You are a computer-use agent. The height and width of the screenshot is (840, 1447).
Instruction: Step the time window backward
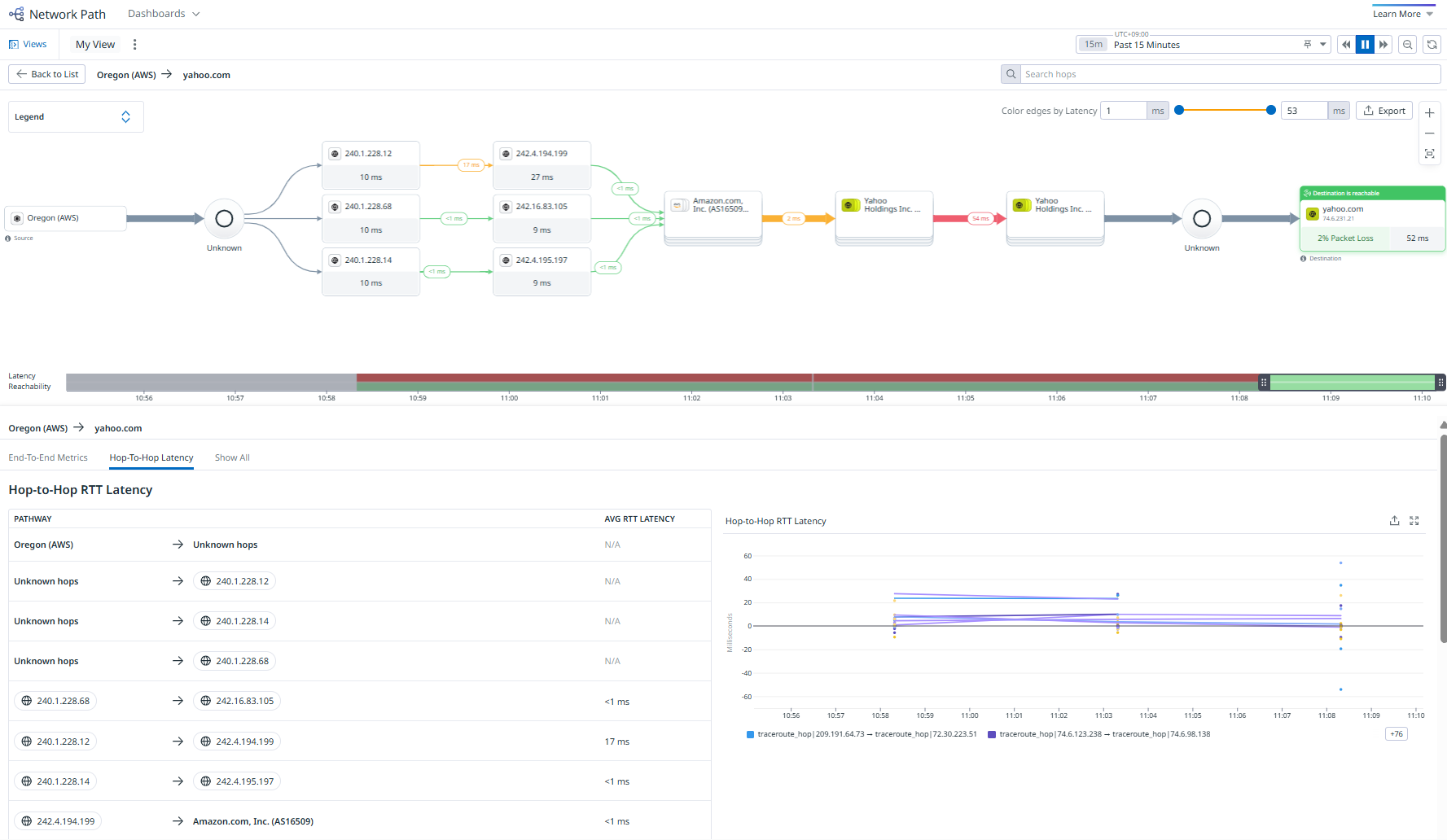point(1346,45)
